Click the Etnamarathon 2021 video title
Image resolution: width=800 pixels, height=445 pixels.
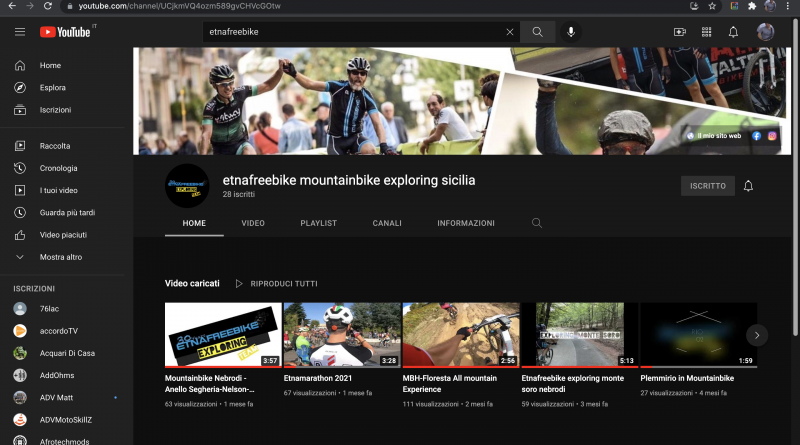(x=318, y=378)
